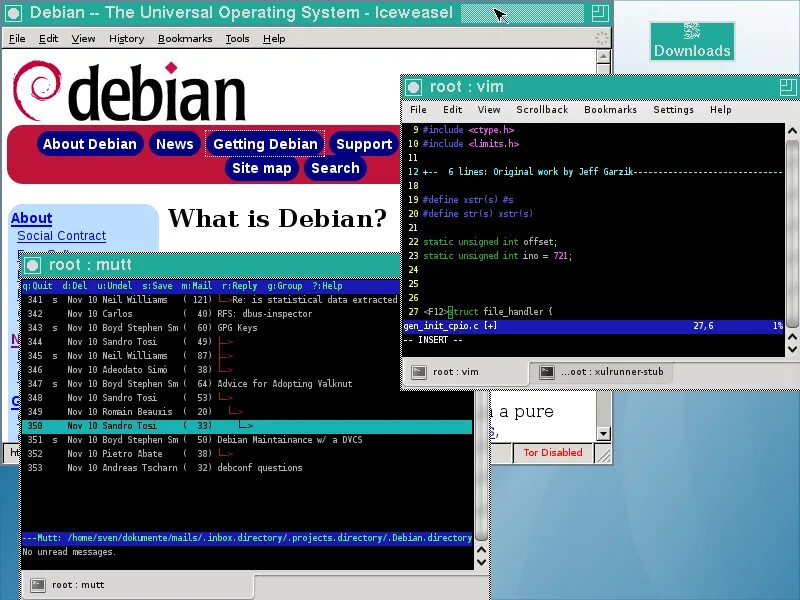
Task: Open Bookmarks menu in Iceweasel
Action: tap(185, 38)
